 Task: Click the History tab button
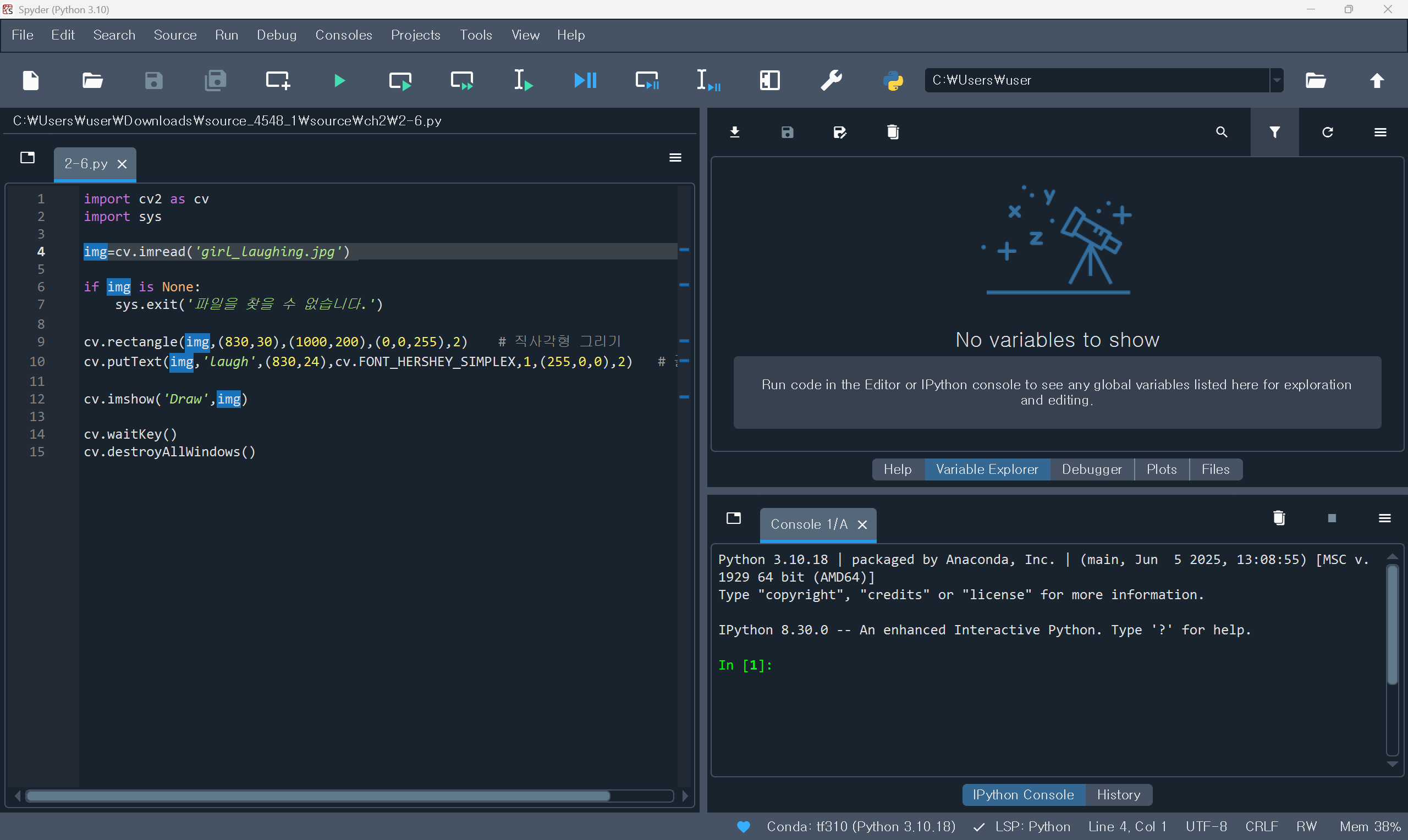point(1118,795)
